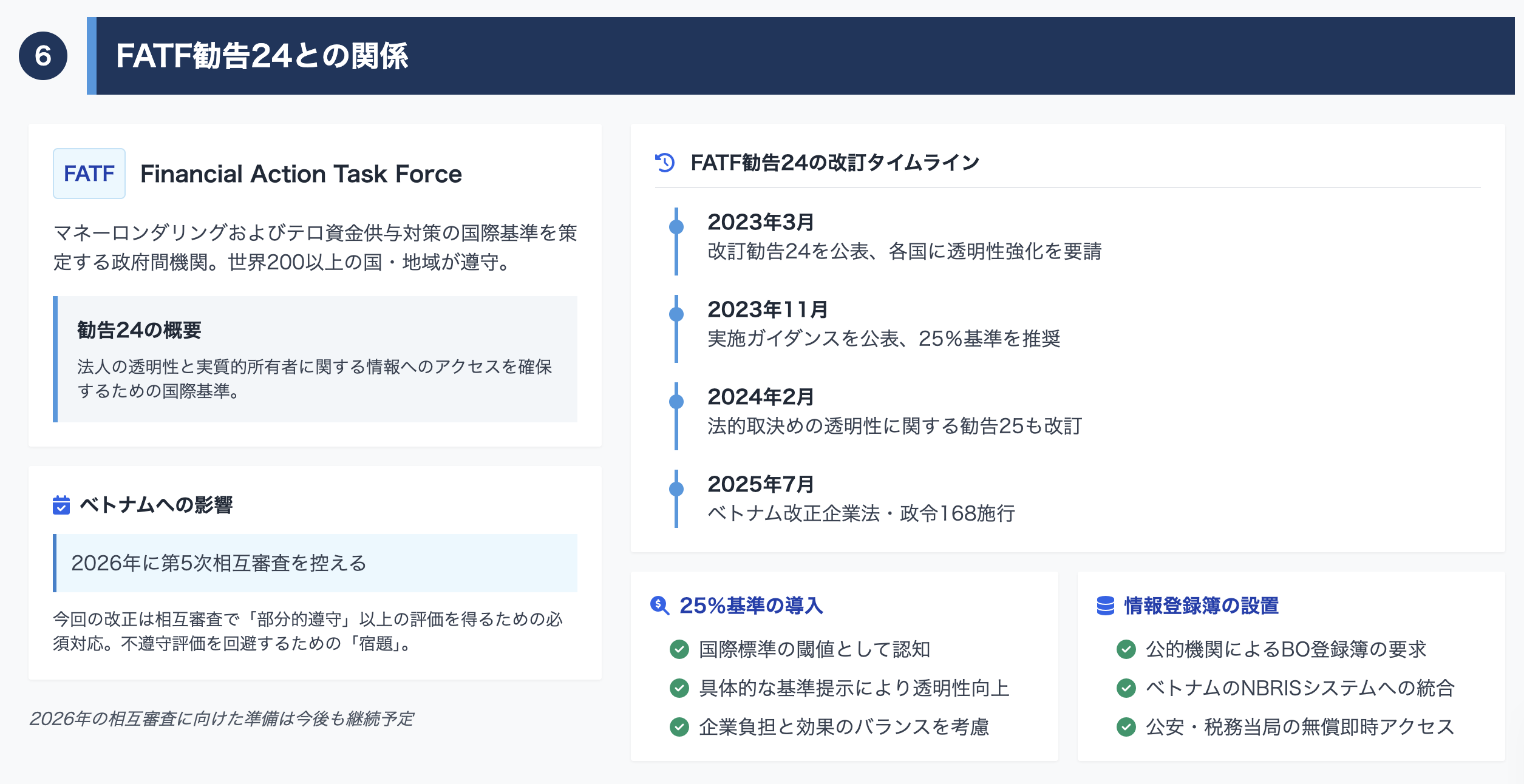Click the database icon beside 情報登録簿の設置

(1106, 606)
